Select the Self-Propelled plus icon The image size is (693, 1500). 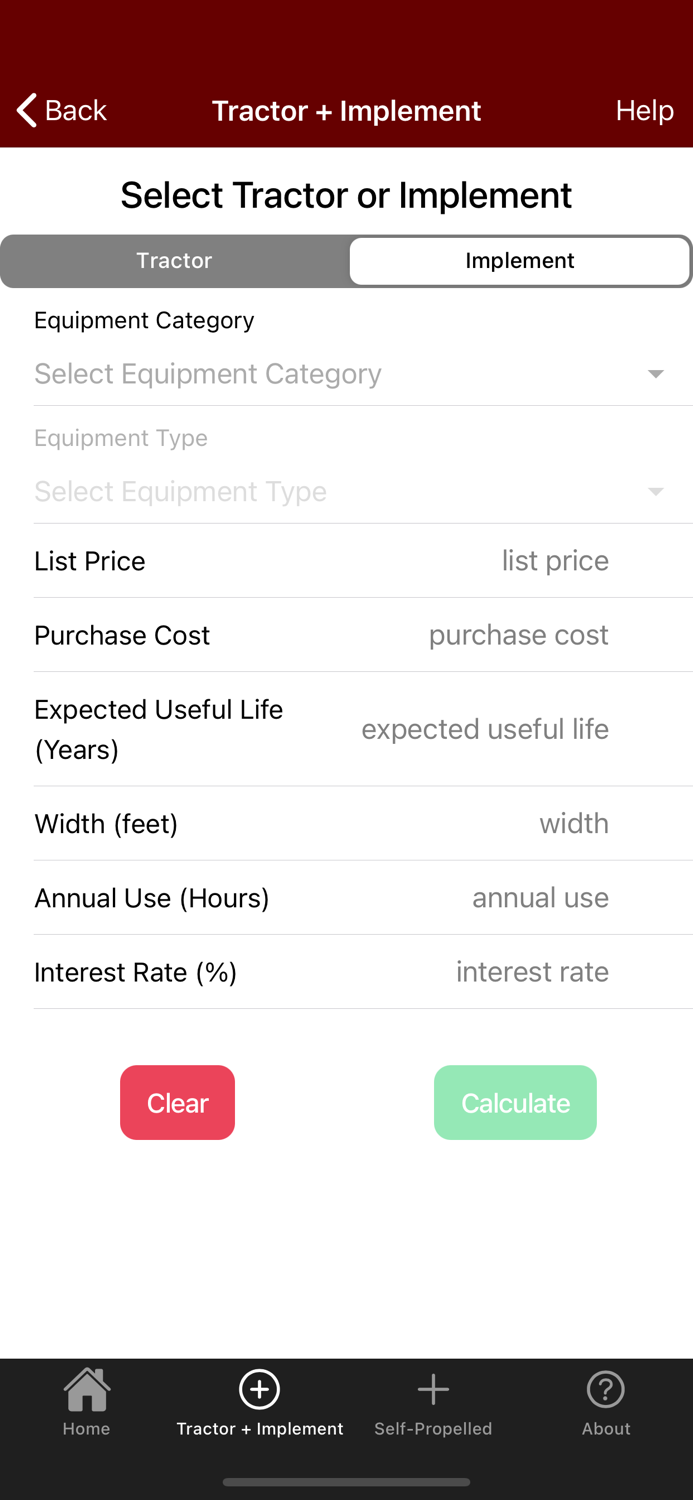click(433, 1389)
